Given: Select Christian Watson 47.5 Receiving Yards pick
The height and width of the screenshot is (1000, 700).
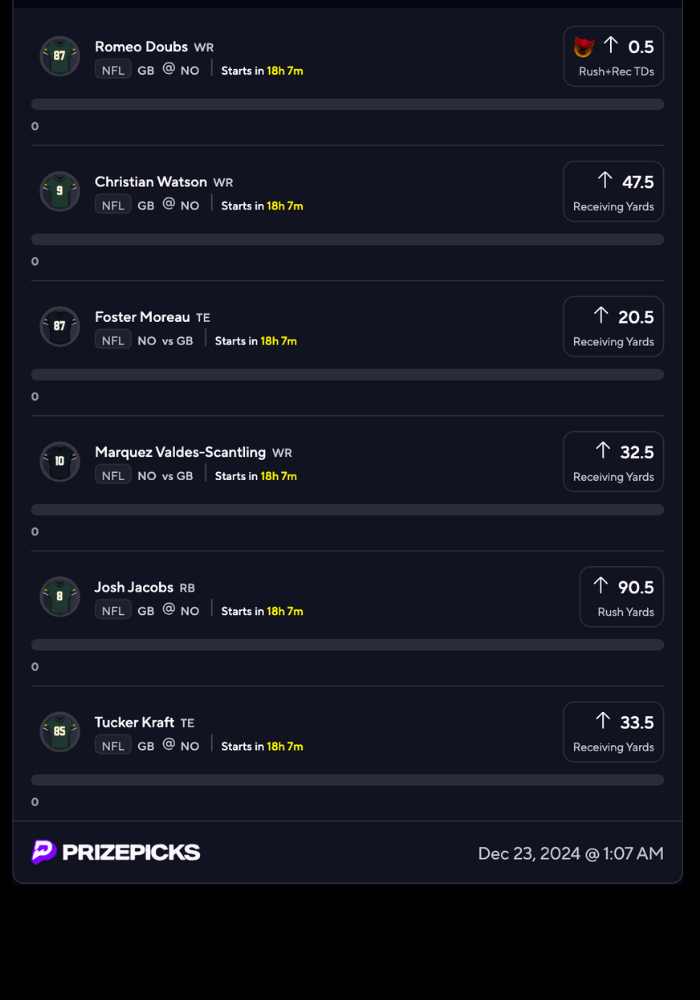Looking at the screenshot, I should (x=613, y=191).
